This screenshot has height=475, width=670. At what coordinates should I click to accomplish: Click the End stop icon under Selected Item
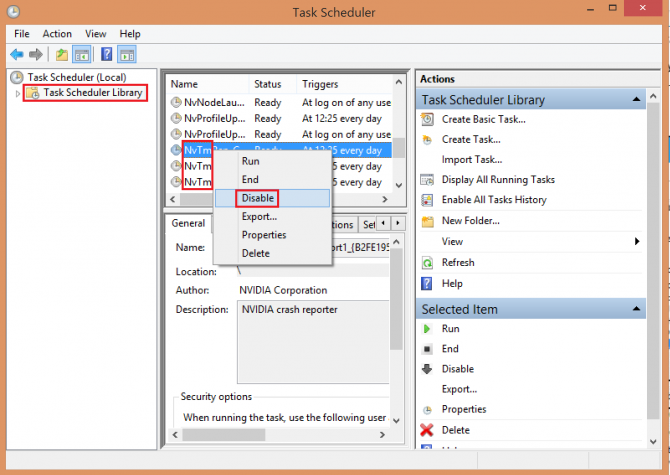(427, 349)
